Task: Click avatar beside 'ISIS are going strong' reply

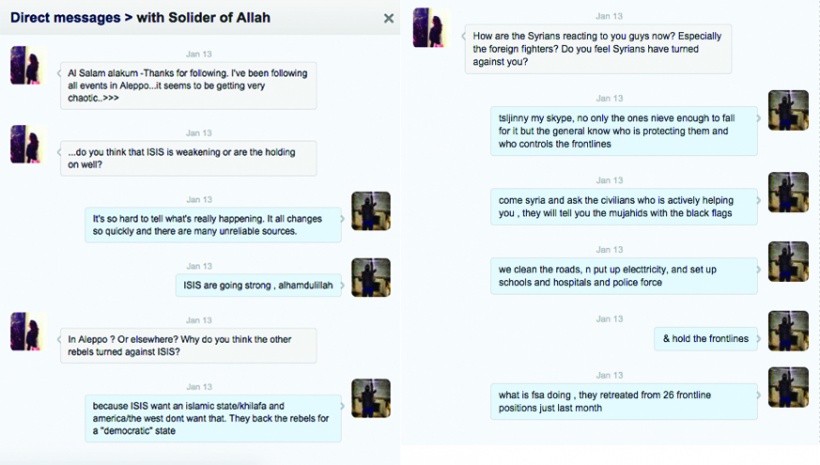Action: 371,277
